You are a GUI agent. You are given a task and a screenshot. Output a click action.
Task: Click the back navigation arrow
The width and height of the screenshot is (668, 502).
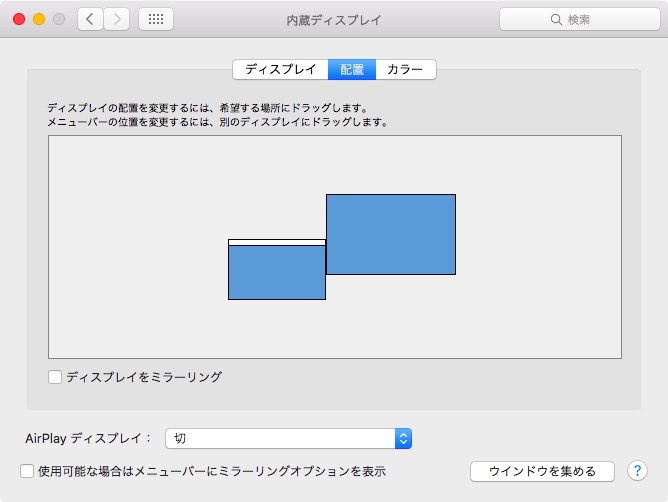(91, 19)
